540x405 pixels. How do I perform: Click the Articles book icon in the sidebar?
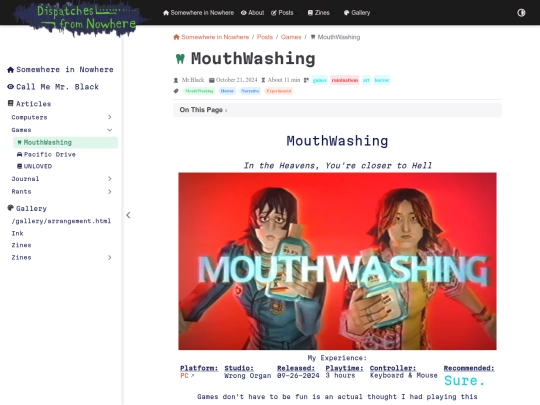[x=11, y=103]
